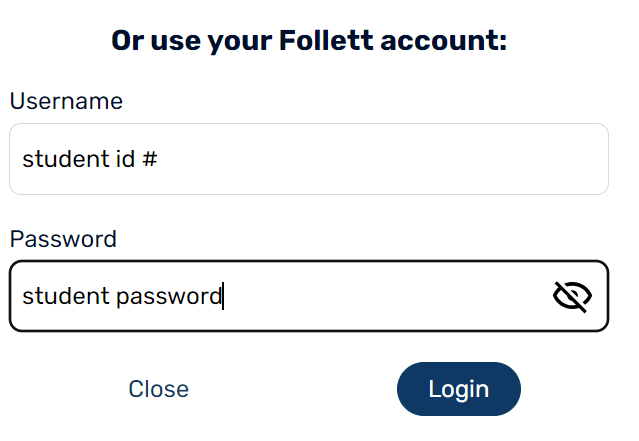Click the crossed-out eye icon
This screenshot has height=441, width=639.
(572, 296)
